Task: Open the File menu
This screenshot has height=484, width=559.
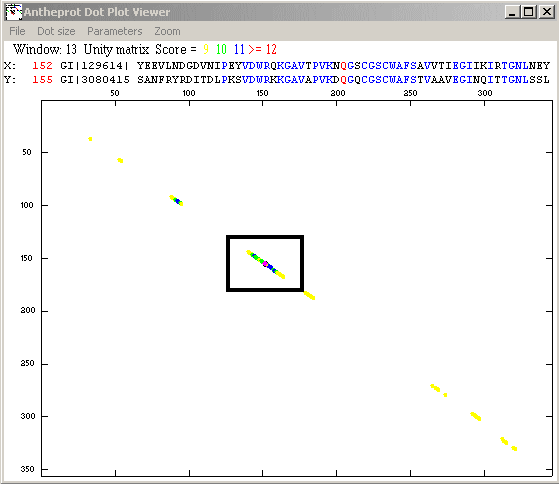Action: click(x=17, y=31)
